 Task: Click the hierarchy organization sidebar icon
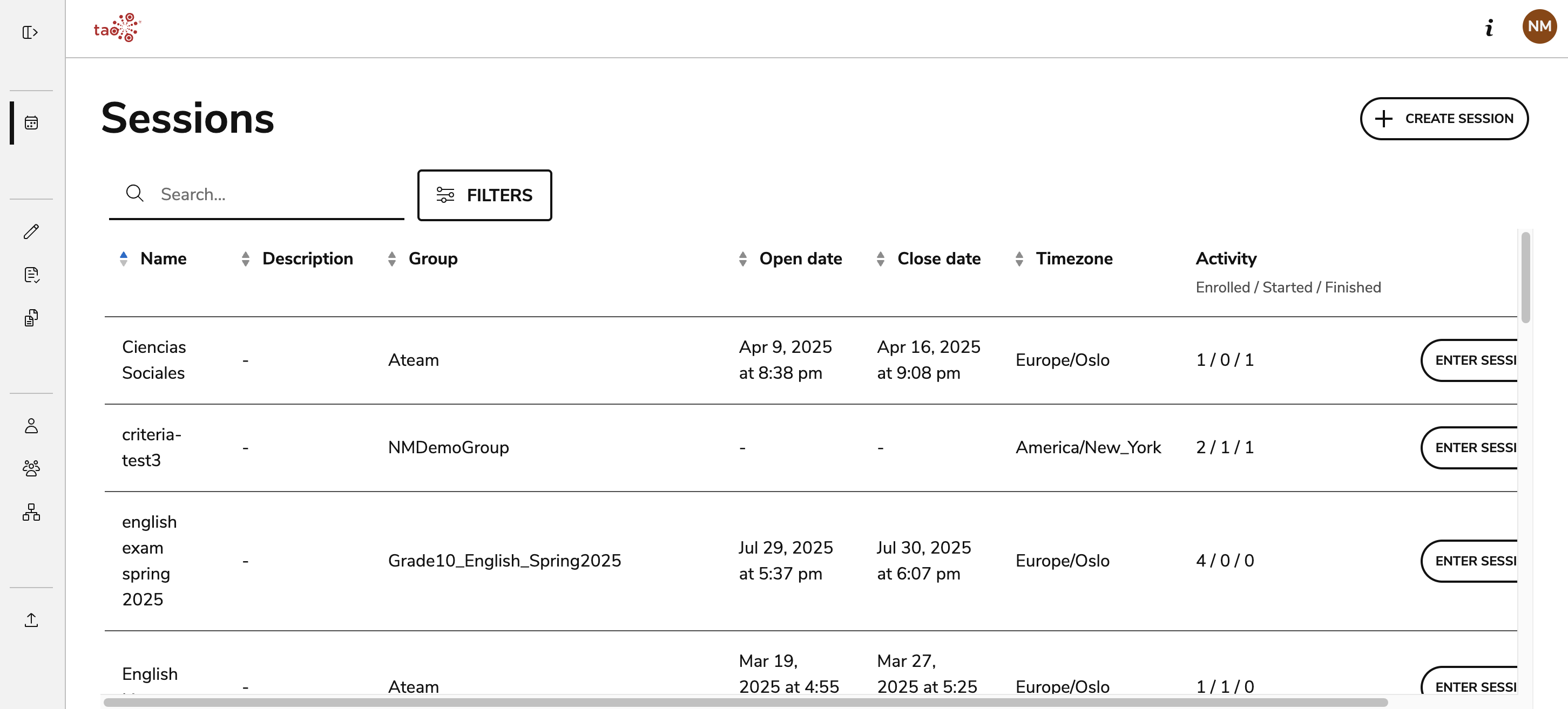[x=32, y=512]
